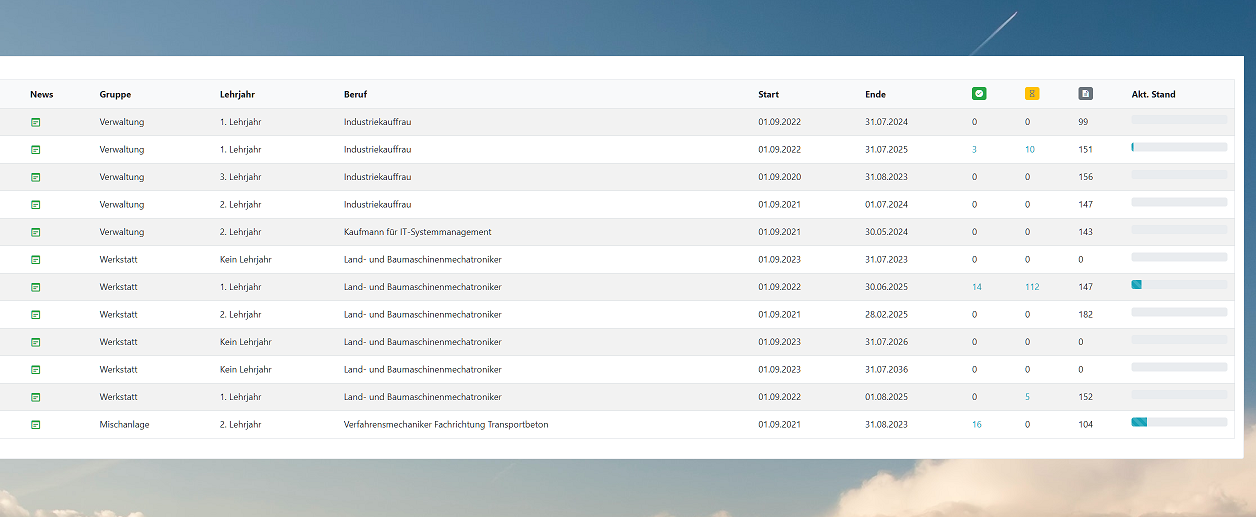This screenshot has height=517, width=1256.
Task: Open news icon for row ending 28.02.2025
Action: (x=36, y=314)
